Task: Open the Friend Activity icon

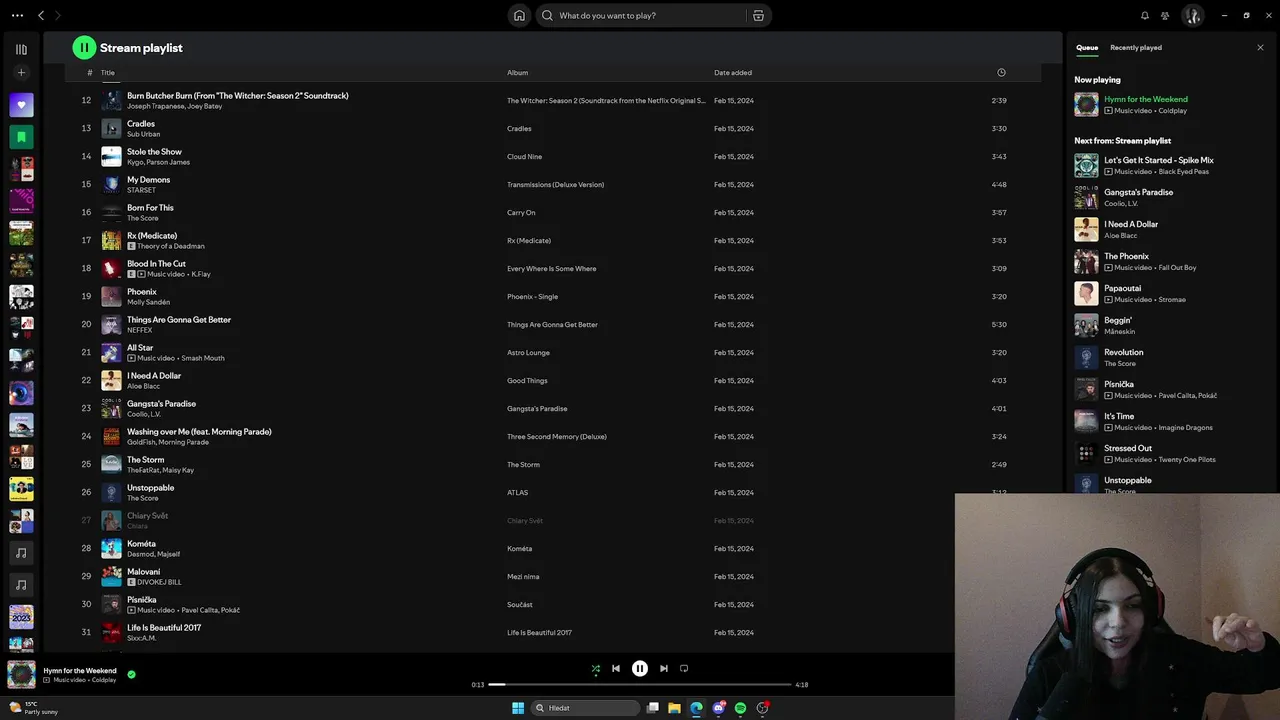Action: click(x=1165, y=16)
